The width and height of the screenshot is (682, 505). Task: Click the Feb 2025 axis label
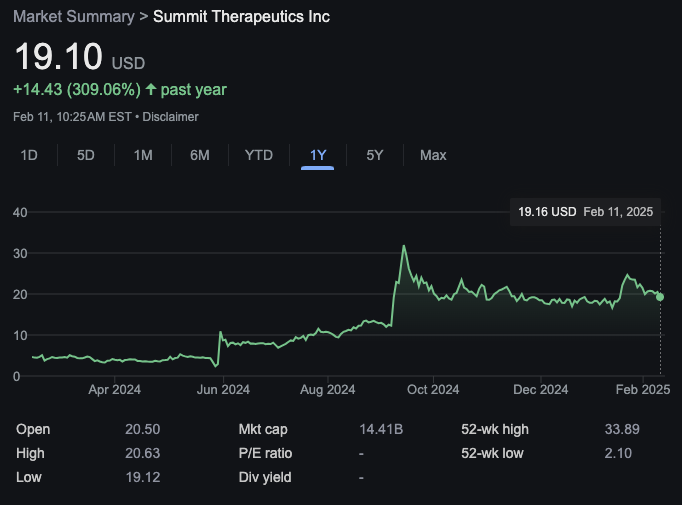[x=643, y=390]
